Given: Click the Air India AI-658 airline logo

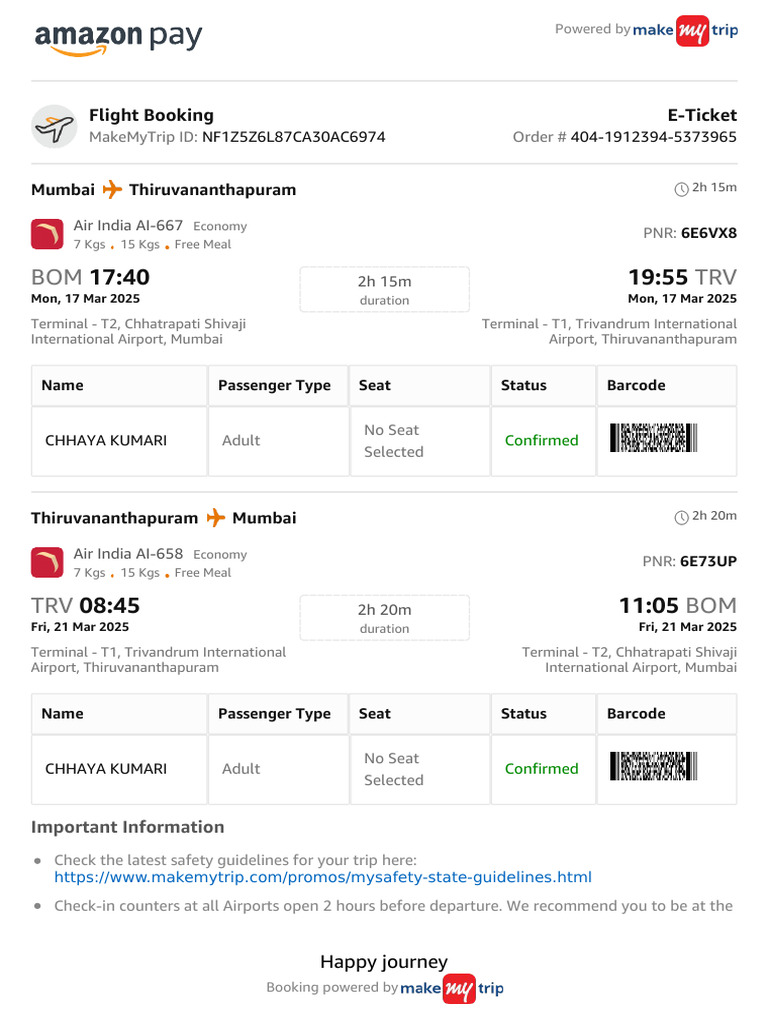Looking at the screenshot, I should 47,562.
